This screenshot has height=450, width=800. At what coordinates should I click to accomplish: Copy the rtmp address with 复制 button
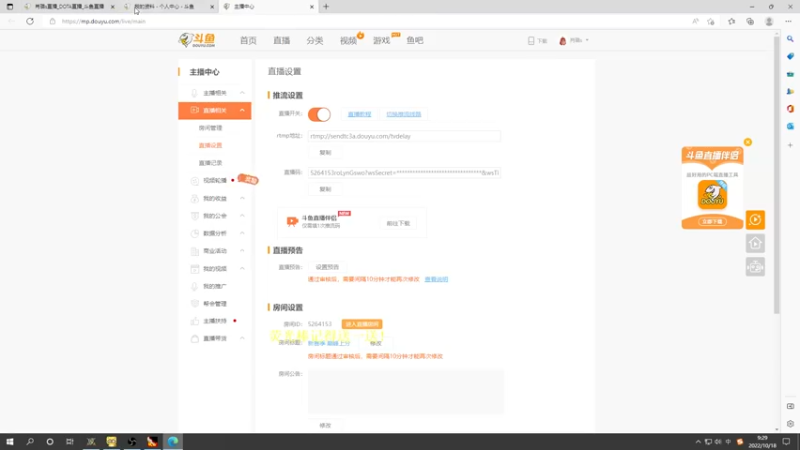[x=325, y=153]
